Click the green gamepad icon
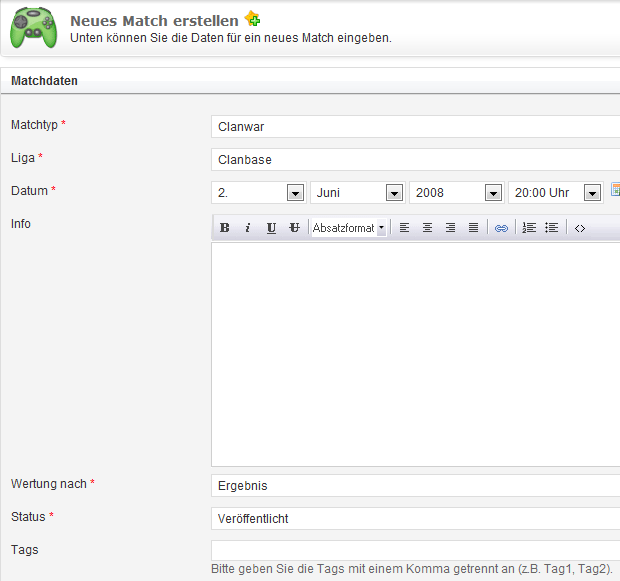This screenshot has height=581, width=620. coord(34,28)
